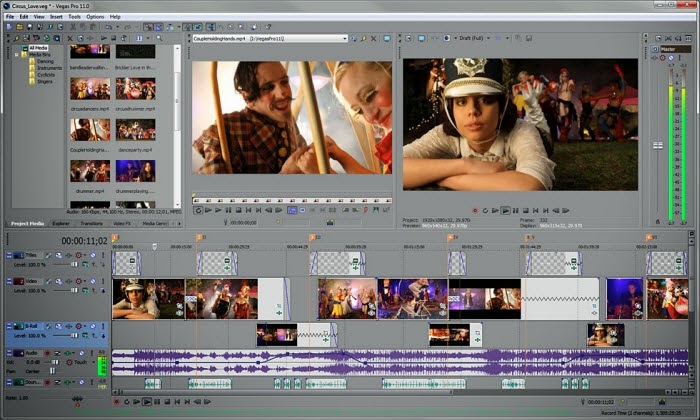Click the Undo arrow in main toolbar
The width and height of the screenshot is (700, 420).
coord(108,27)
